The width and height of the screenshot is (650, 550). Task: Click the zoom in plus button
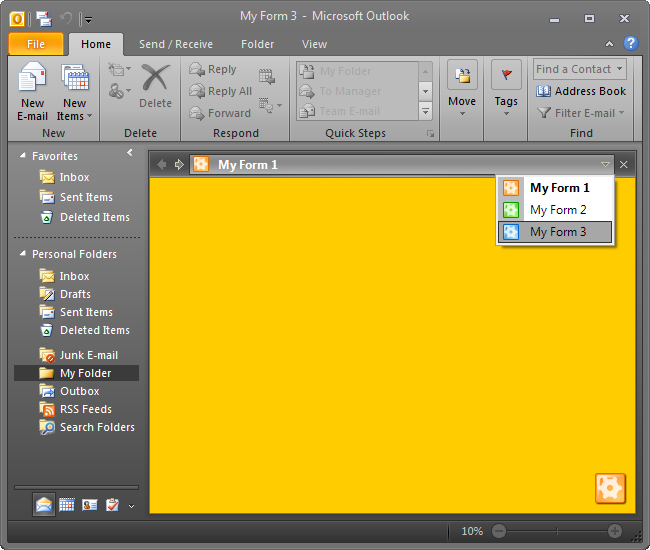click(615, 531)
